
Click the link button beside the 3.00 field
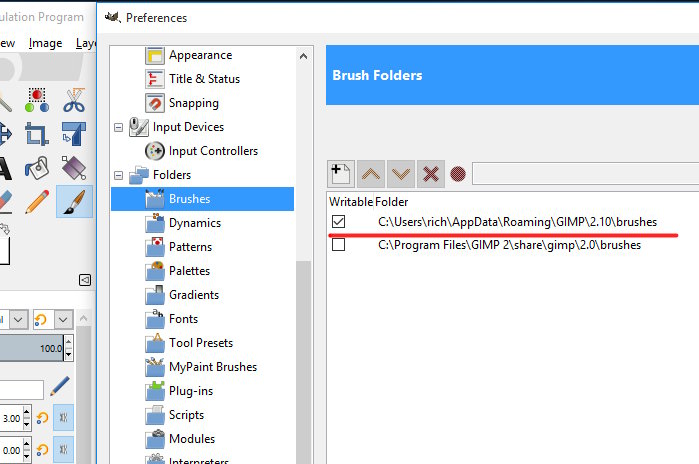tap(63, 418)
